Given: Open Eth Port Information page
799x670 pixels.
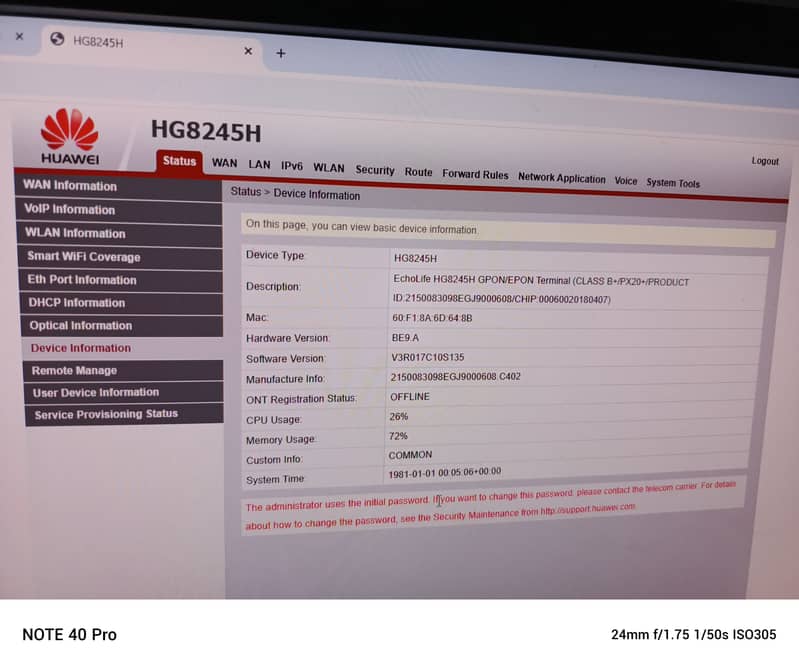Looking at the screenshot, I should pos(121,280).
